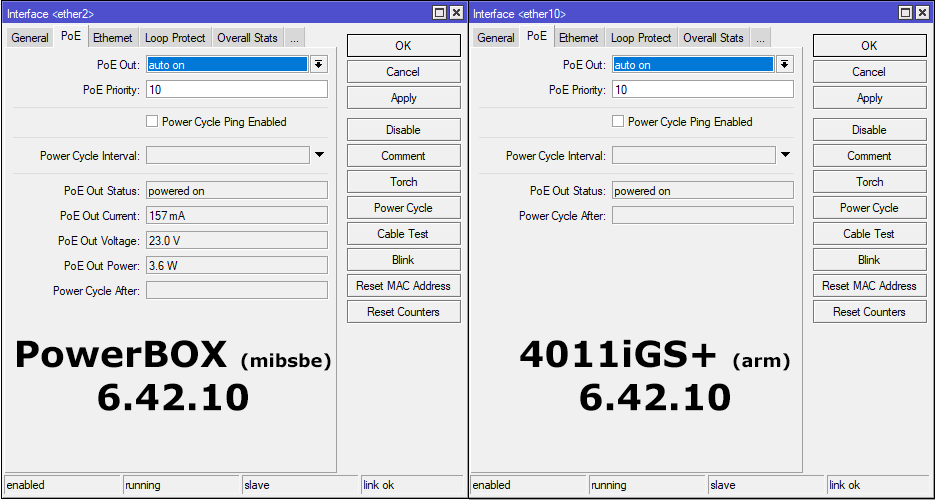Click the PoE Out 'auto on' field in ether10
The image size is (935, 500).
pos(693,65)
